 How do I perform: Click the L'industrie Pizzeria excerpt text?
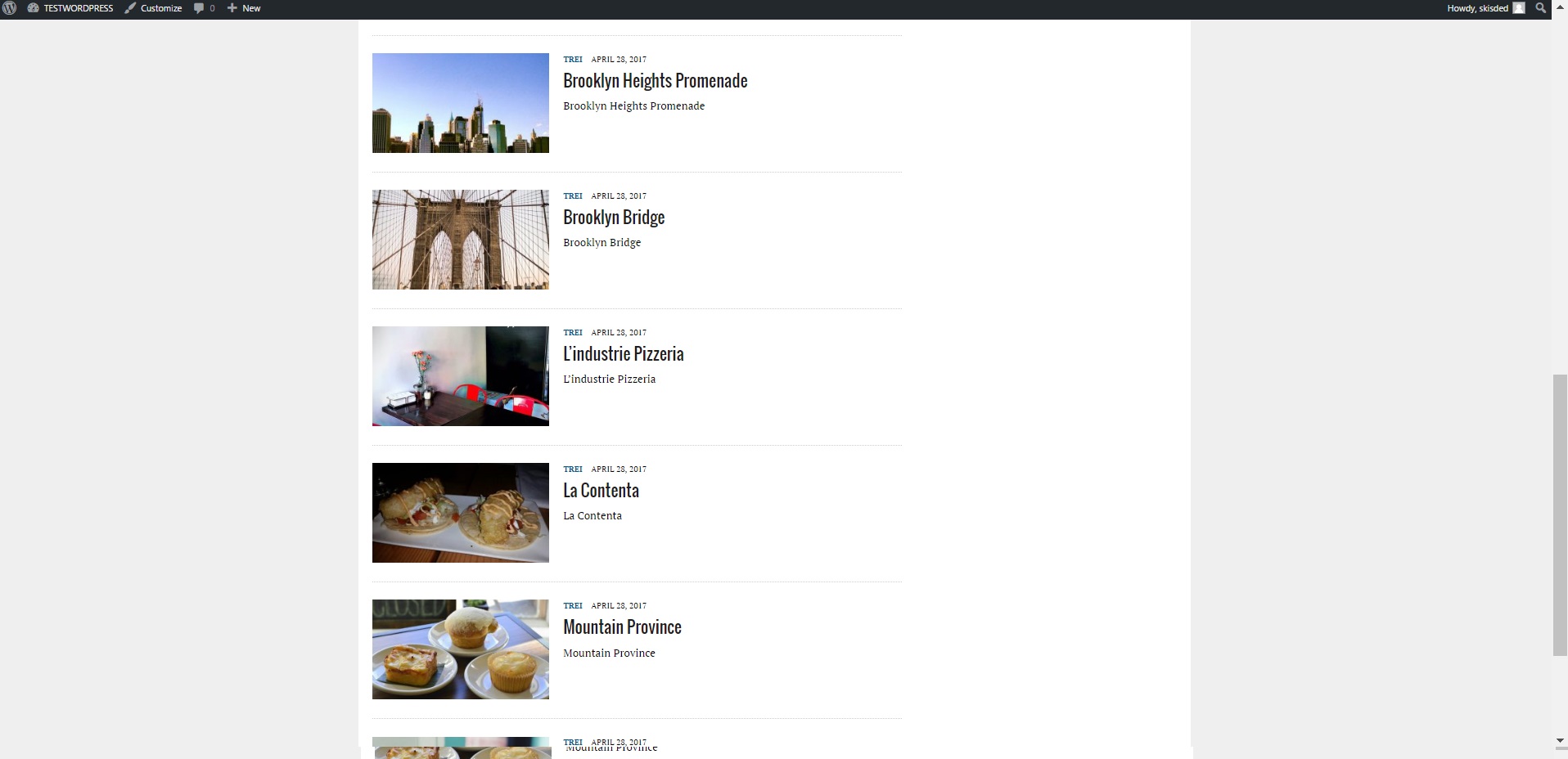click(x=610, y=379)
